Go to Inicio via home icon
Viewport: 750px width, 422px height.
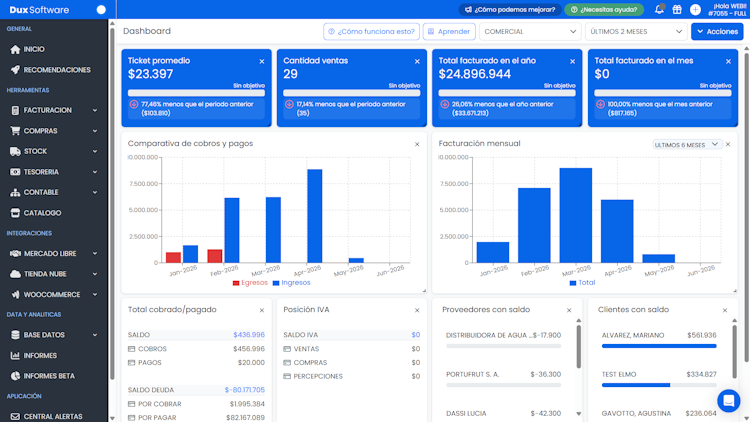(15, 49)
